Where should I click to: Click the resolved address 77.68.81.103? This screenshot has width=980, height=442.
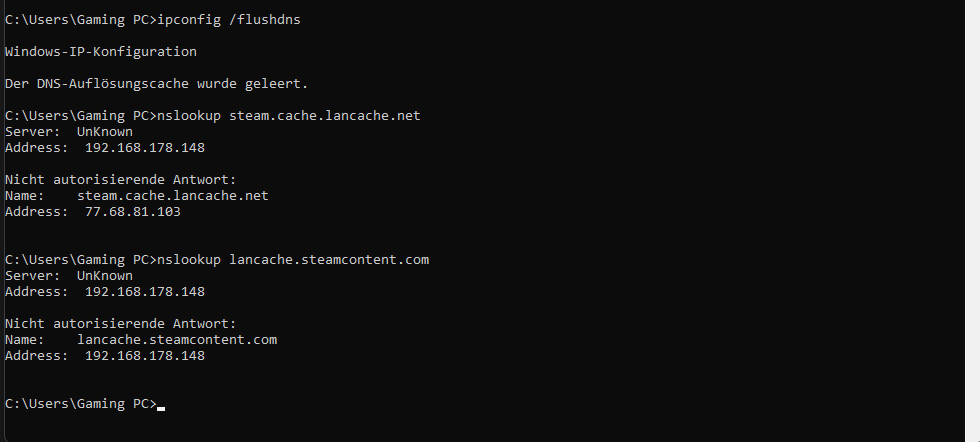tap(132, 212)
